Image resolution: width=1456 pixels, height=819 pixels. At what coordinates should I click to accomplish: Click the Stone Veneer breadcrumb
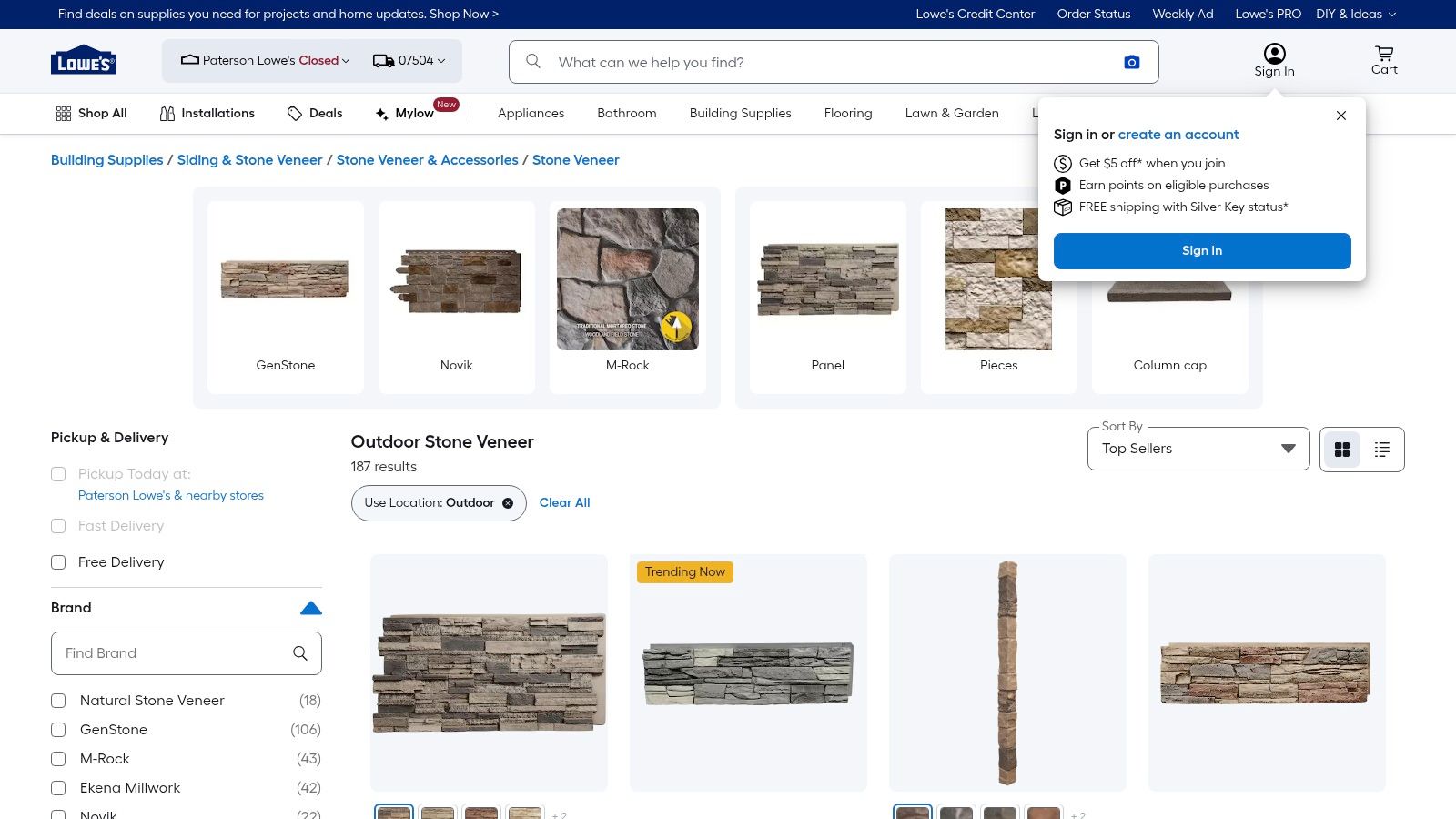coord(575,160)
